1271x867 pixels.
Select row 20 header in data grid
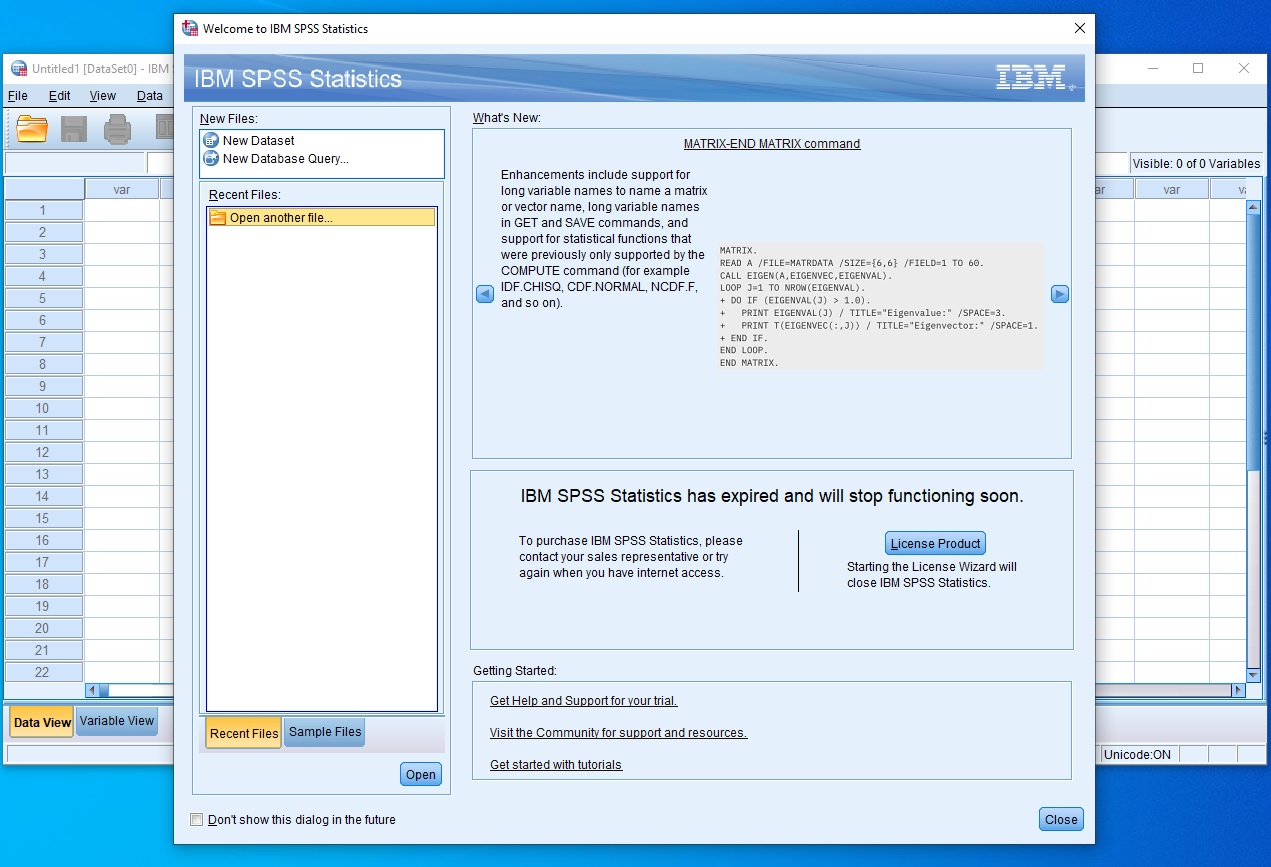pyautogui.click(x=44, y=628)
